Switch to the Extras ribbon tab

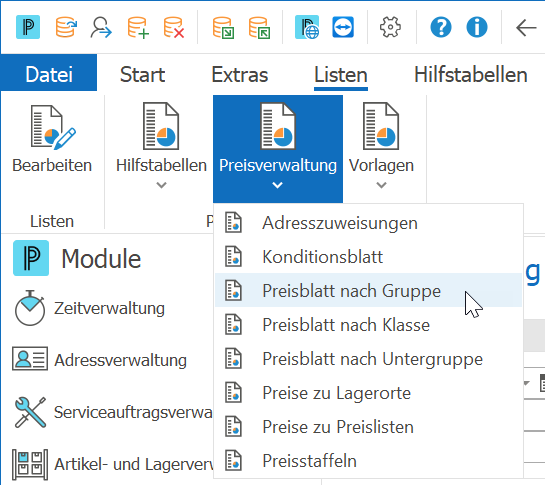click(x=240, y=74)
